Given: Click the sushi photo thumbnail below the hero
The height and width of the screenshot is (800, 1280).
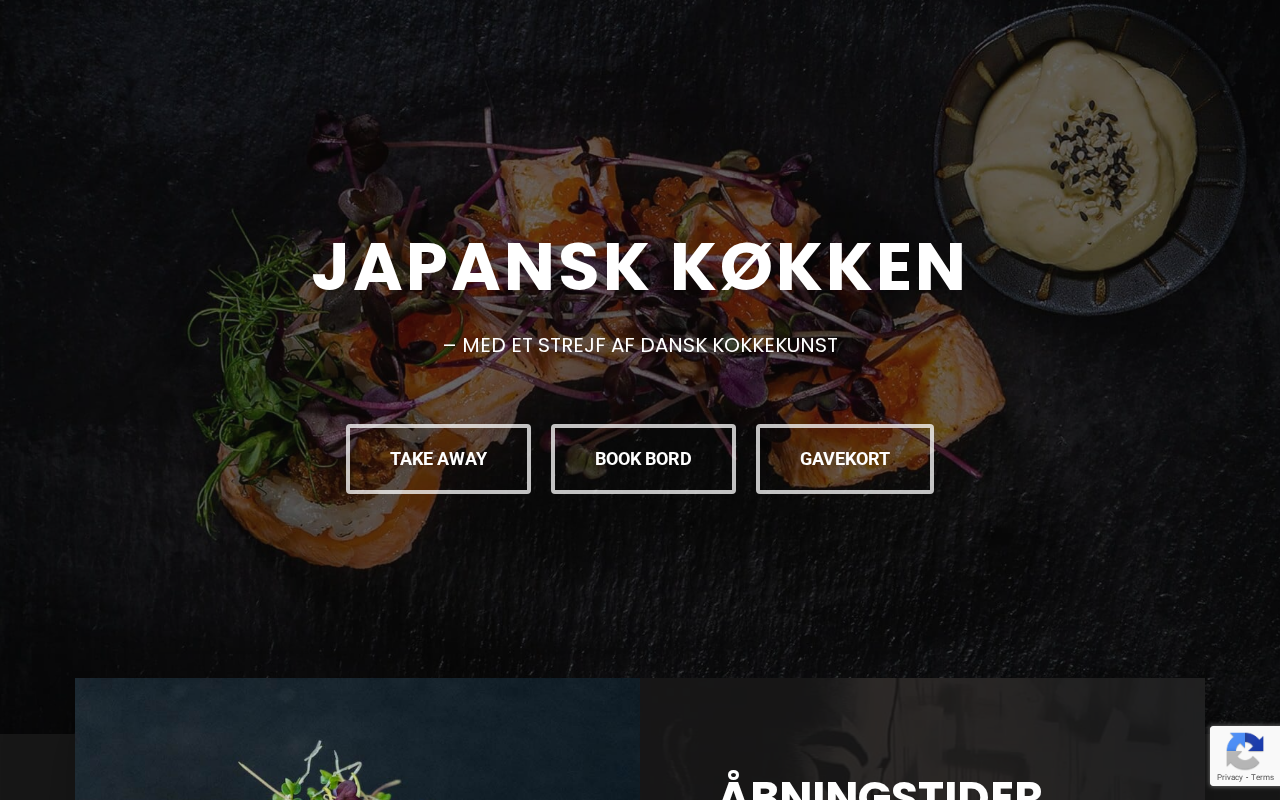Looking at the screenshot, I should tap(357, 739).
